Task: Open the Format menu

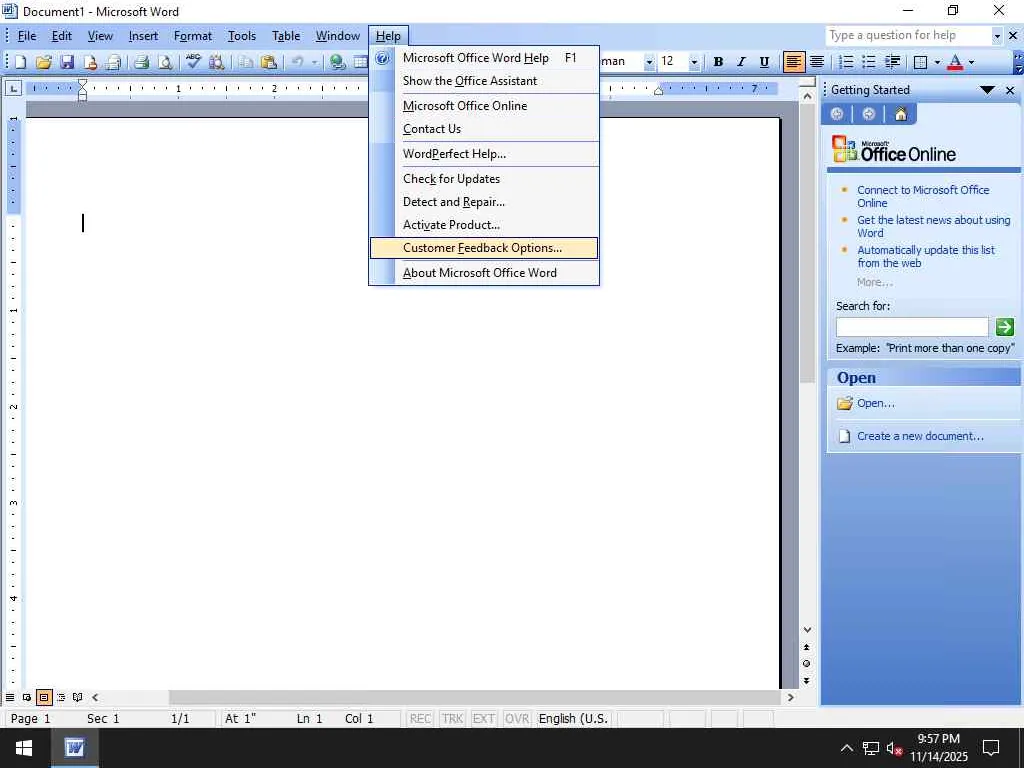Action: coord(193,36)
